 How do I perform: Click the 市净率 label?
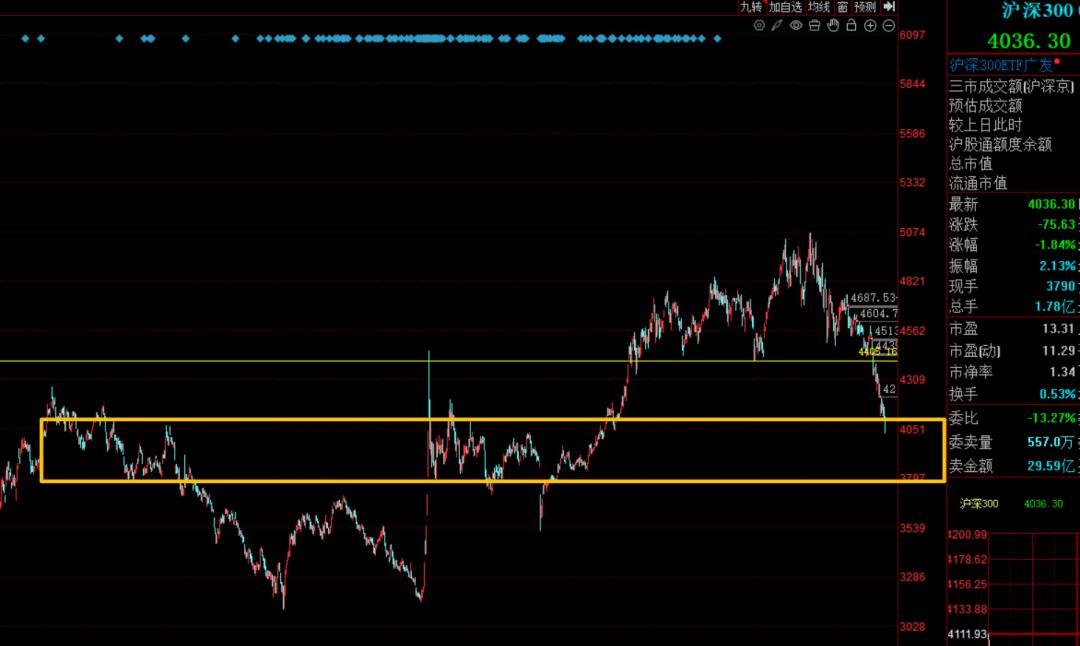[970, 372]
